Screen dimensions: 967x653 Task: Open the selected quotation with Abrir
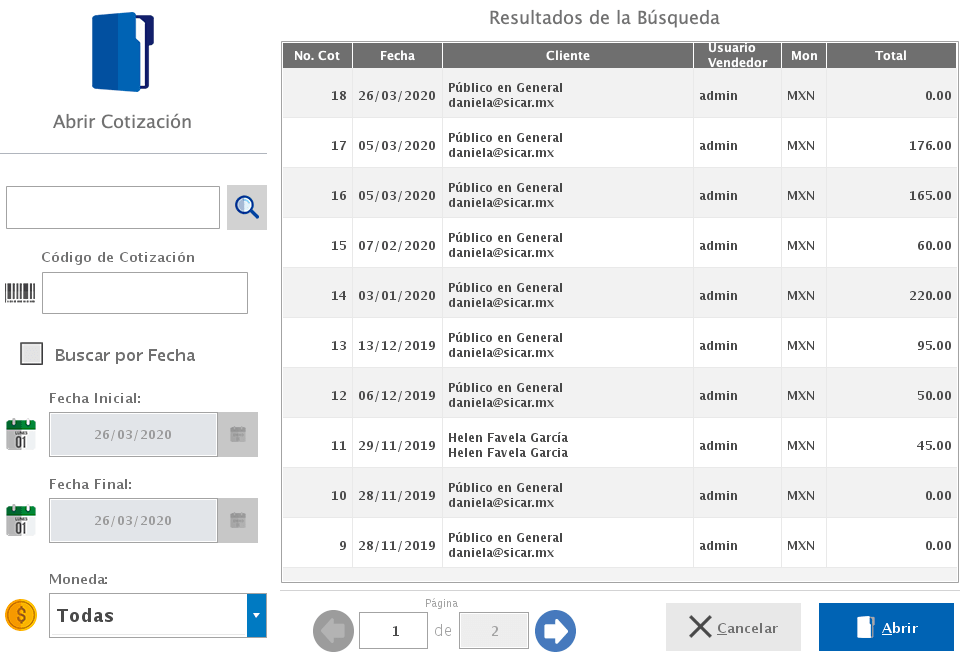pos(885,625)
